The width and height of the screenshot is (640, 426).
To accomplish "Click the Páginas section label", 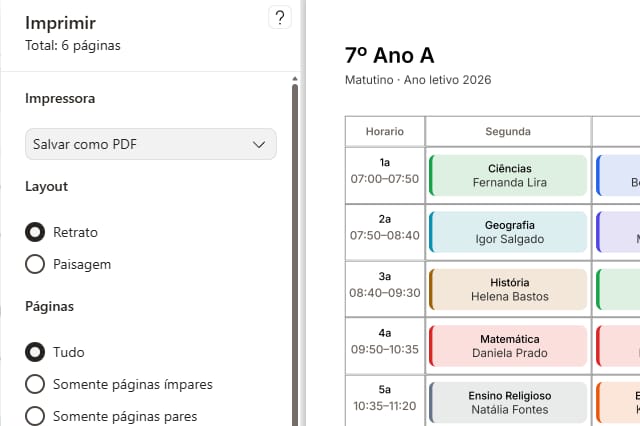I will click(x=49, y=306).
